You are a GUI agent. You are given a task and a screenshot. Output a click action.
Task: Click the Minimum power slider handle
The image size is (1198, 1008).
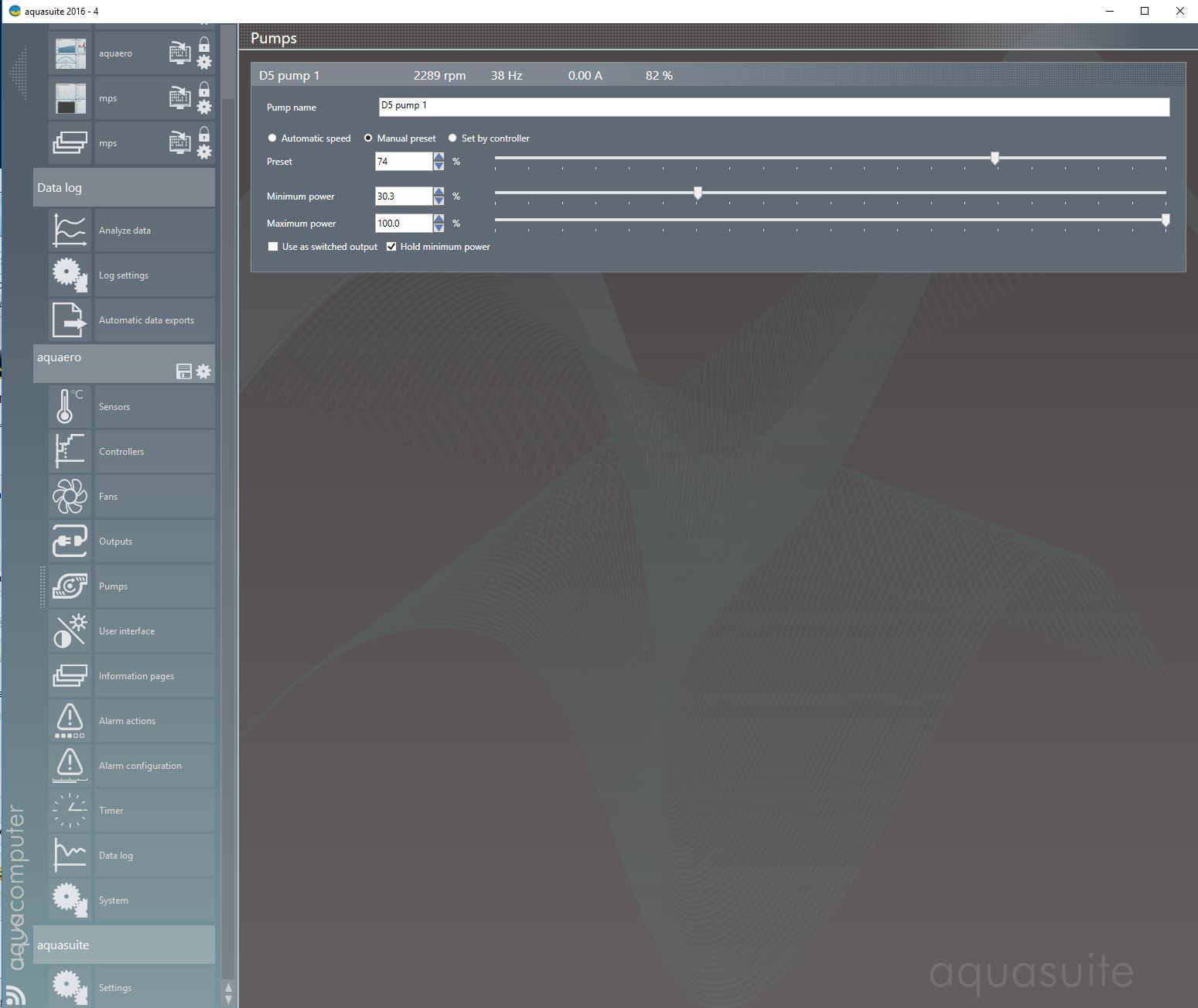pyautogui.click(x=698, y=193)
